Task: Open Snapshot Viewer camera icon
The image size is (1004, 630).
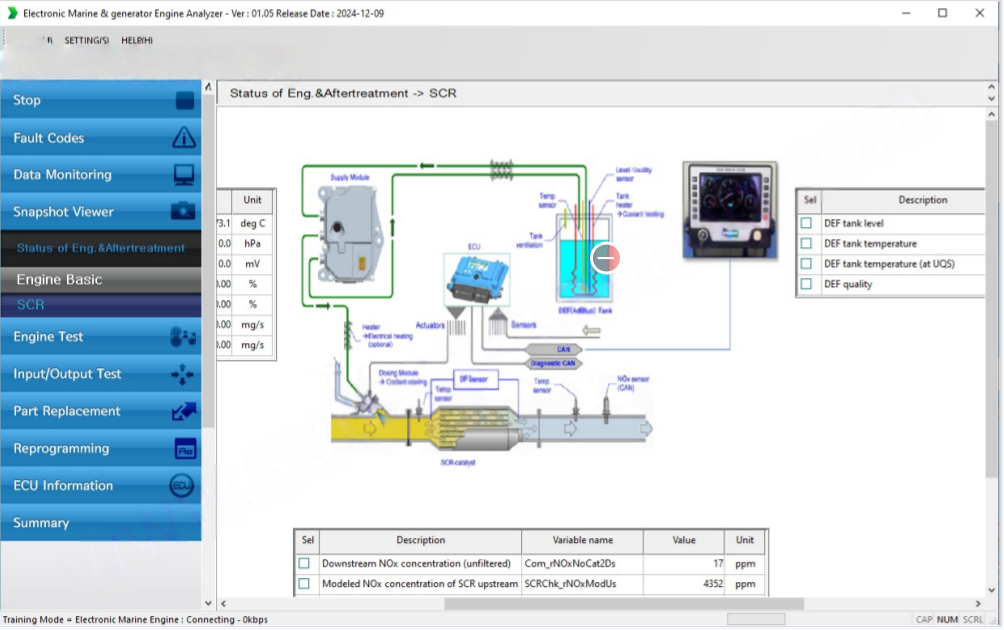Action: click(184, 212)
